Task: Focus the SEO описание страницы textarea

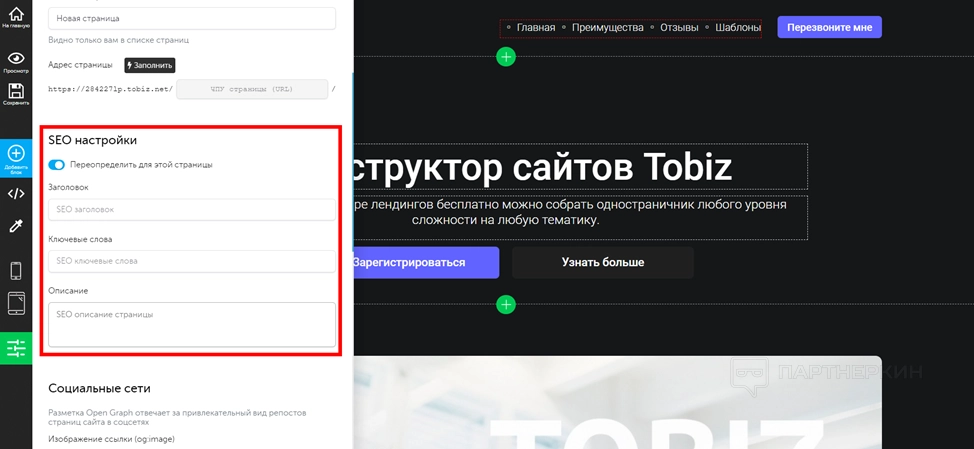Action: 192,325
